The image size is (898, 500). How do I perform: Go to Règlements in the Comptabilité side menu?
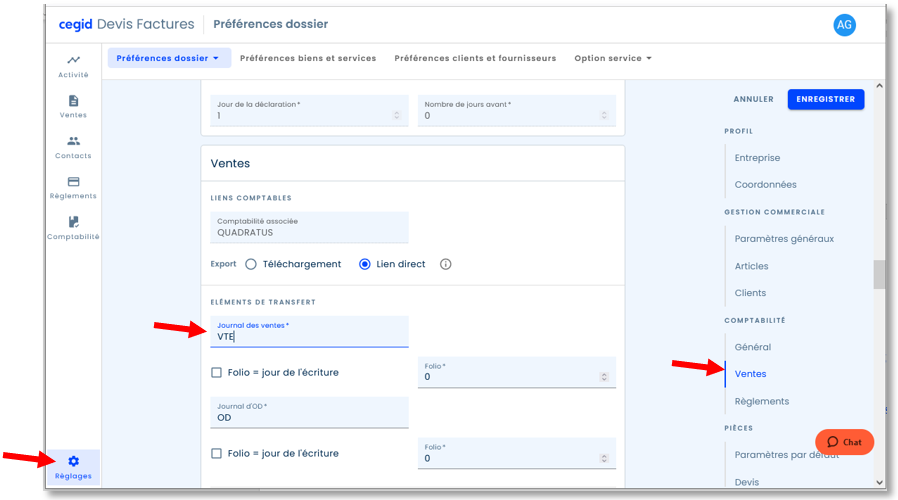click(762, 401)
